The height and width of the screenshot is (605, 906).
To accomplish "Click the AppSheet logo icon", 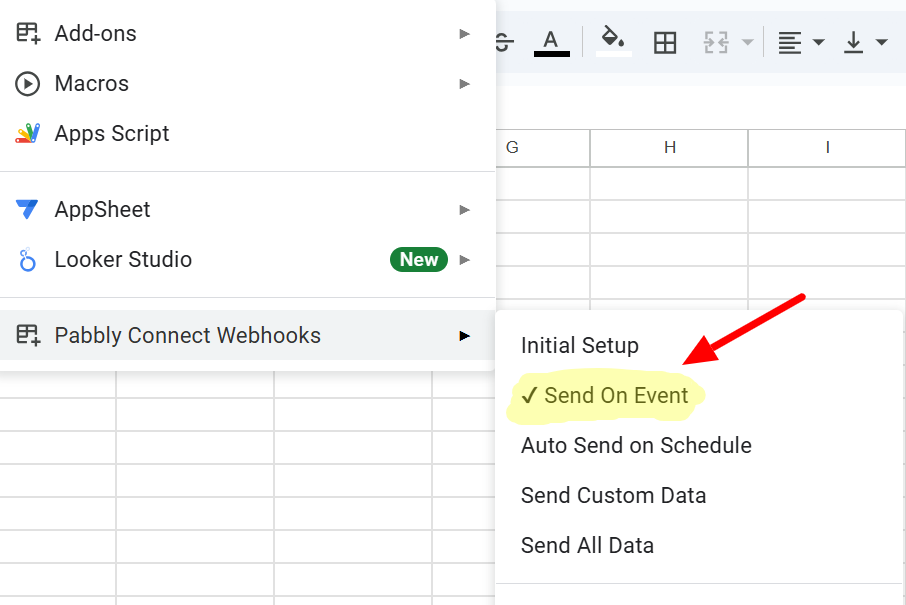I will click(x=27, y=209).
